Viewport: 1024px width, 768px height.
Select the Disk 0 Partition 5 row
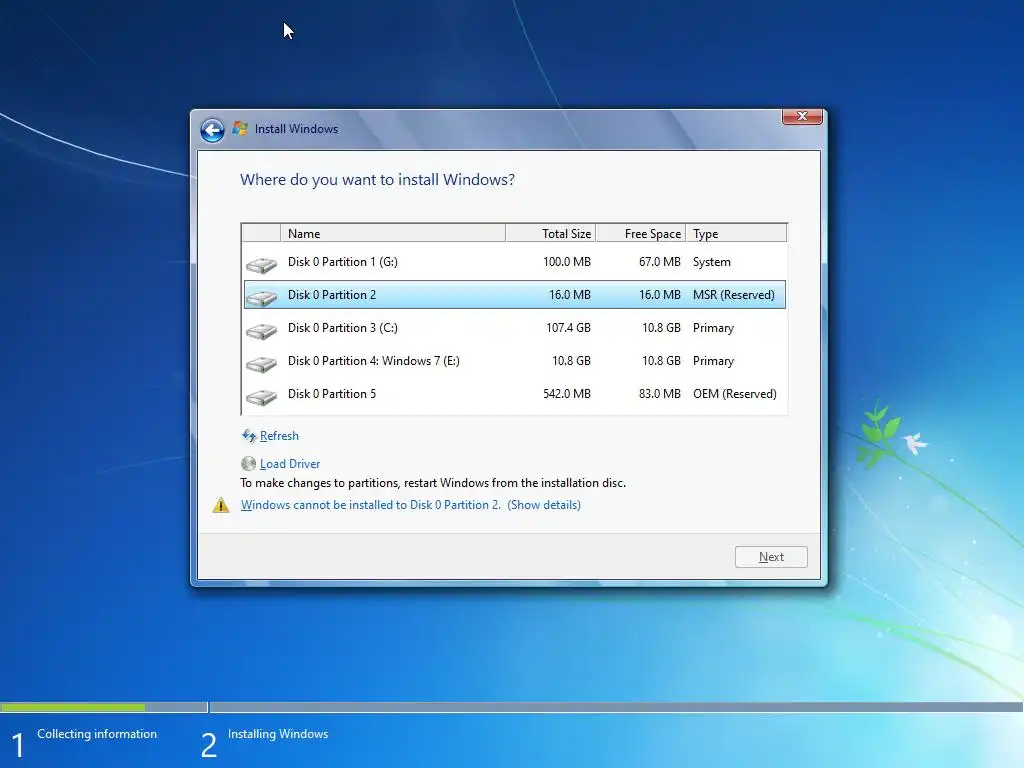click(x=515, y=394)
